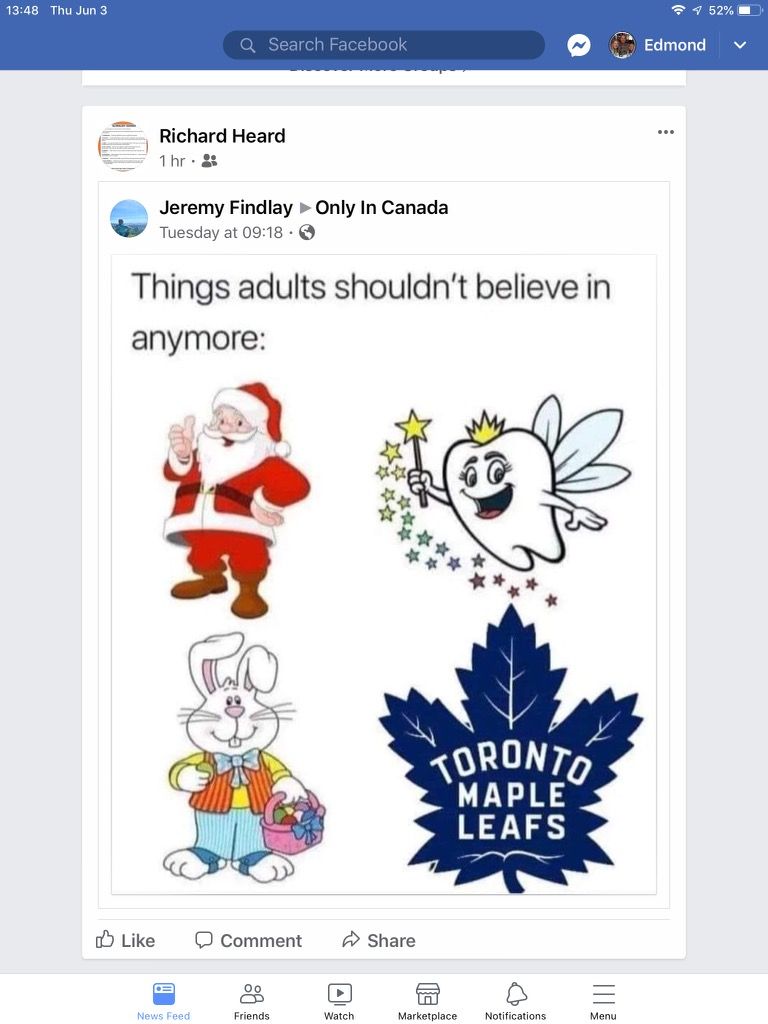This screenshot has height=1024, width=768.
Task: Go to the Watch tab
Action: pos(339,1000)
